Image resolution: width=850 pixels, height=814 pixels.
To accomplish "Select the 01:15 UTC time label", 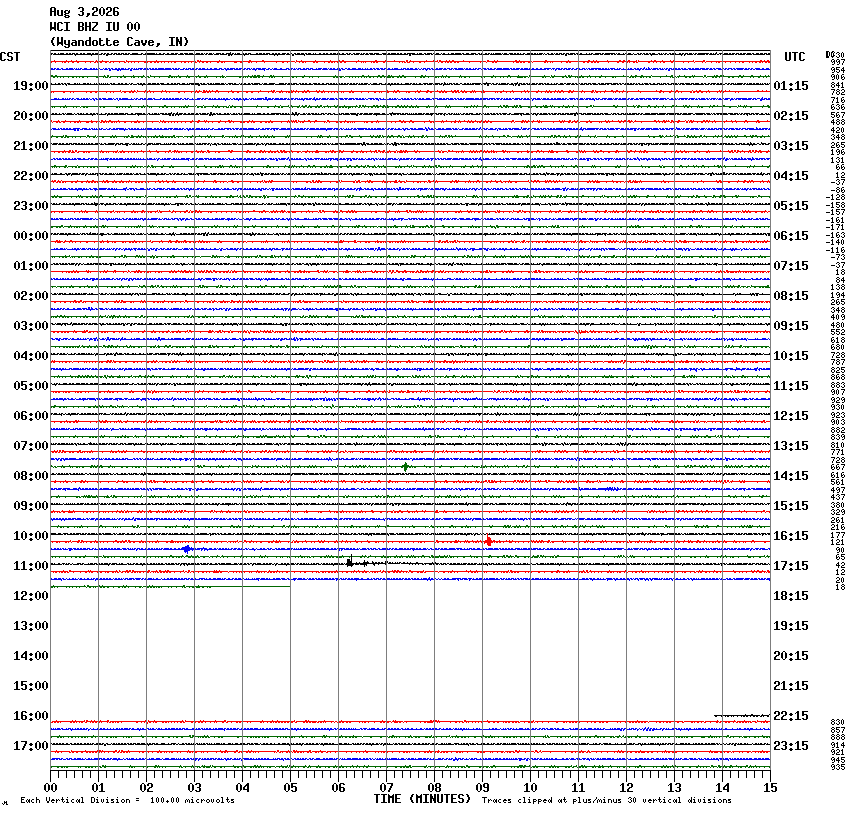I will [x=791, y=86].
